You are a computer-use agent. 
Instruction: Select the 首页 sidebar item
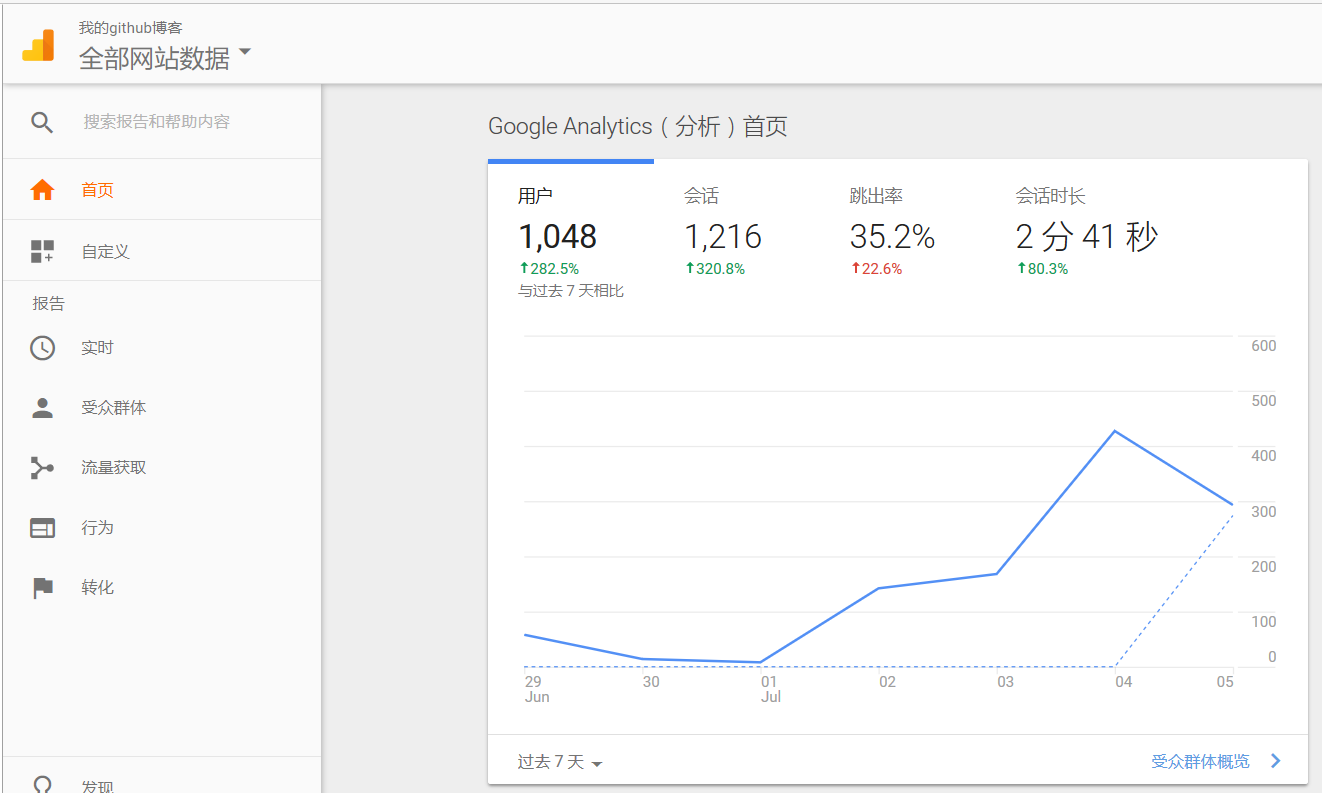coord(162,190)
